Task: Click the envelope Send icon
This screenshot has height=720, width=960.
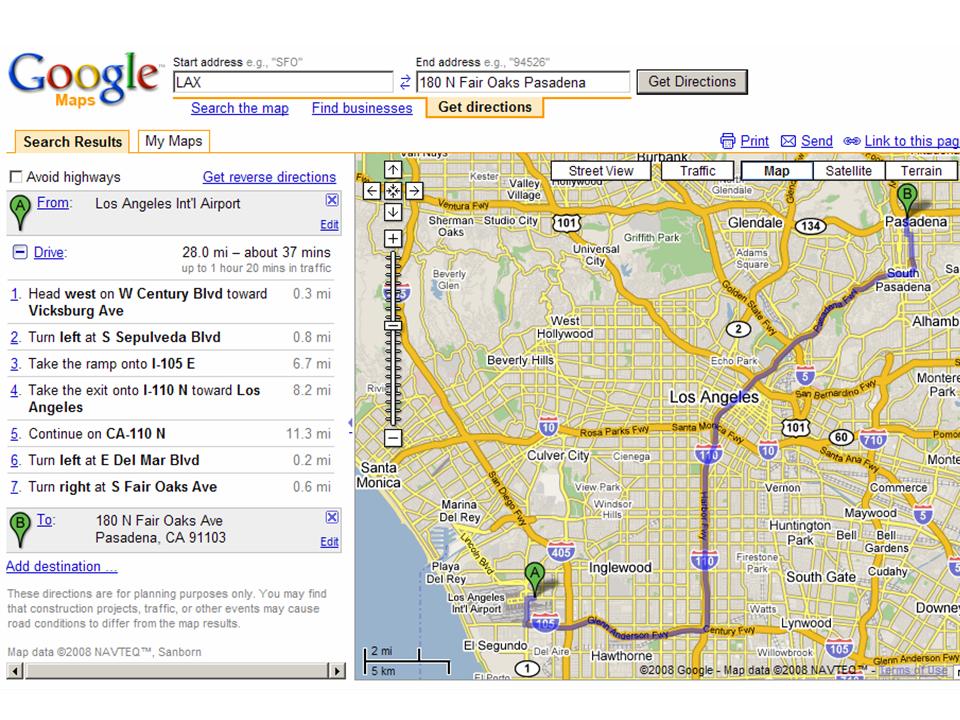Action: tap(788, 141)
